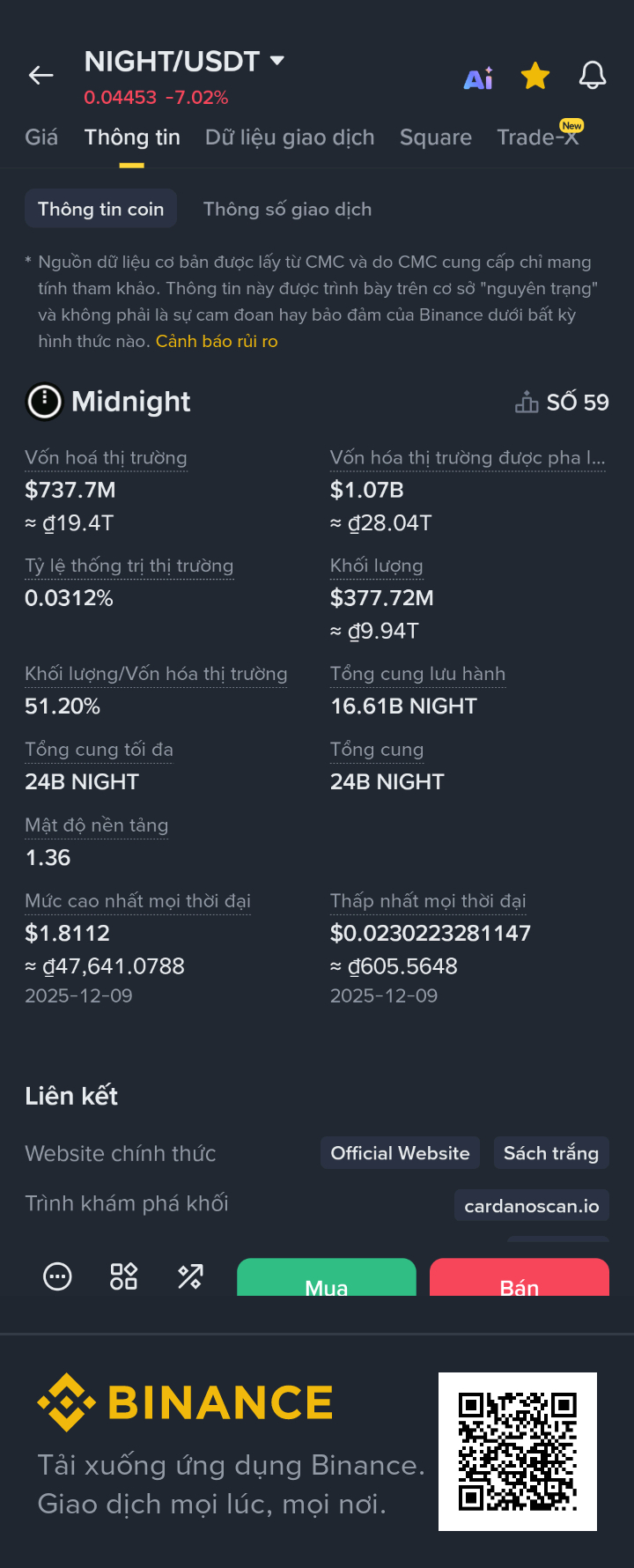The width and height of the screenshot is (634, 1568).
Task: Open the Sách trắng whitepaper
Action: coord(550,1153)
